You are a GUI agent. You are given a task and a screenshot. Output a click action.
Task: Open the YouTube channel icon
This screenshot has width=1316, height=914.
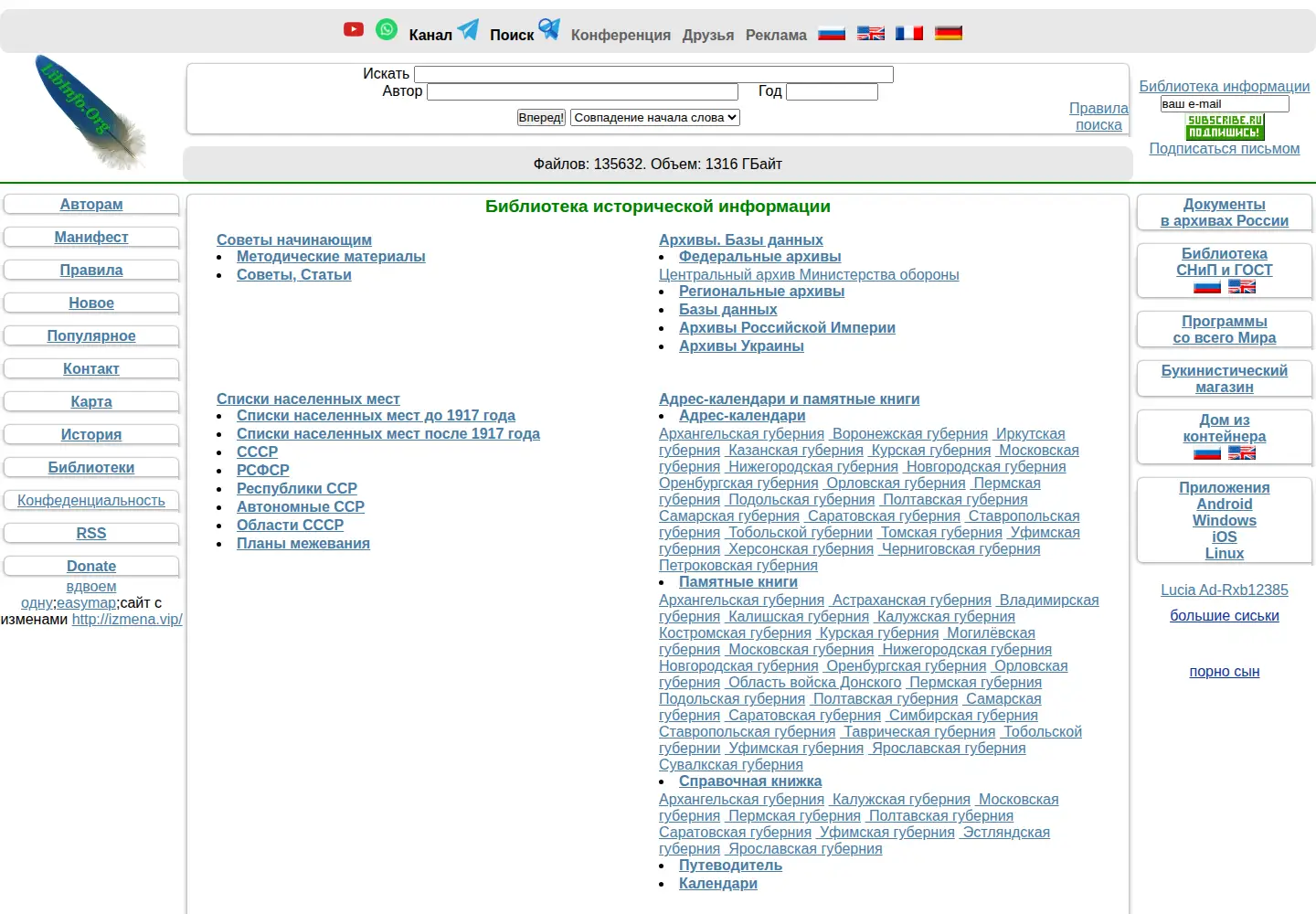pos(354,29)
